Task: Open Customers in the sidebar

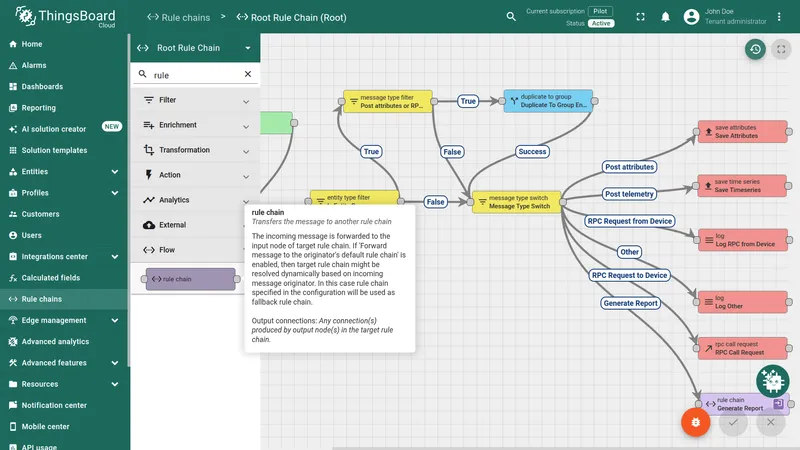Action: coord(64,214)
